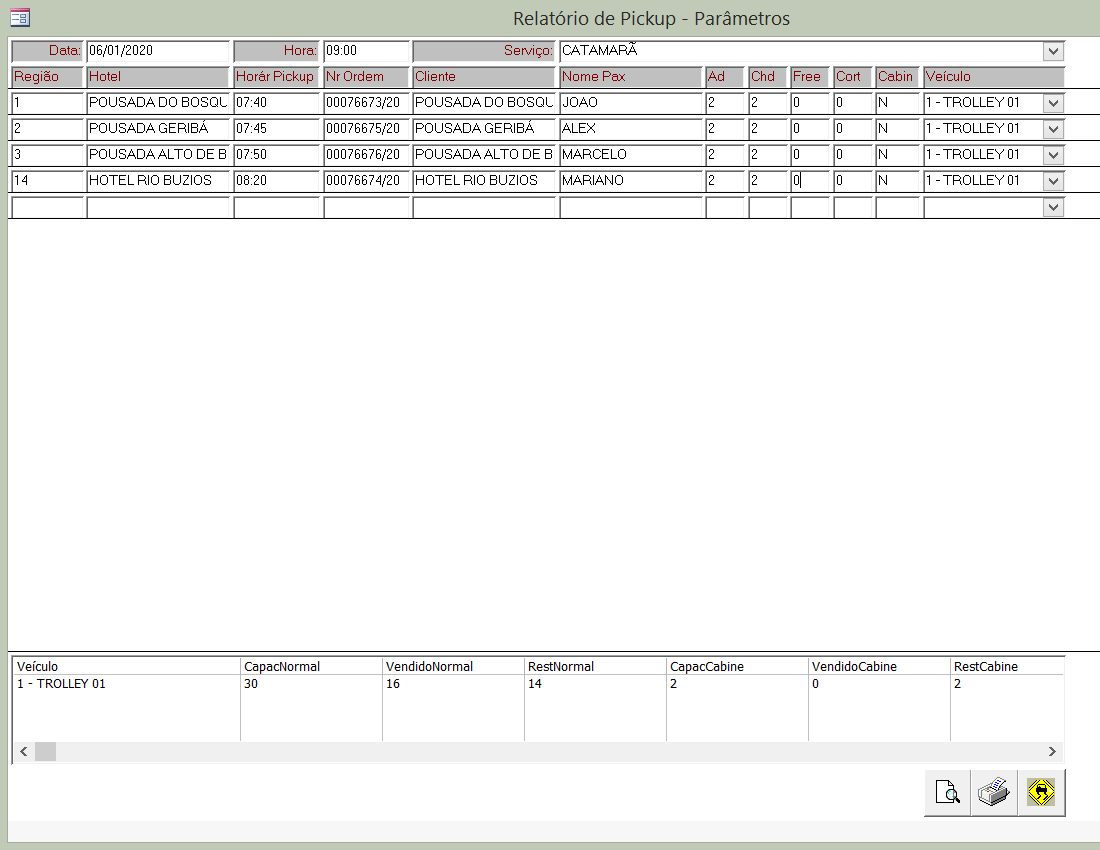1100x850 pixels.
Task: Expand Veículo dropdown for MARIANO row
Action: [1053, 181]
